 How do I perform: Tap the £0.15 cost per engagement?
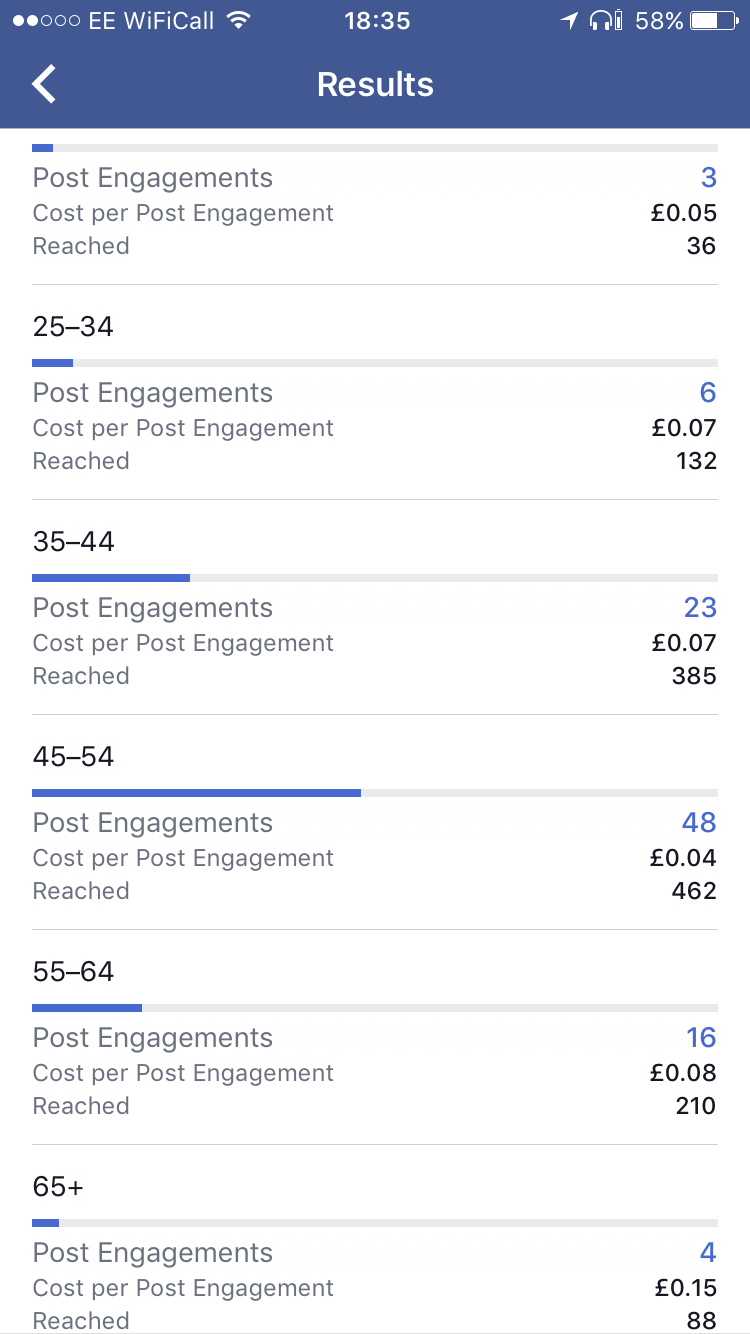tap(686, 1288)
